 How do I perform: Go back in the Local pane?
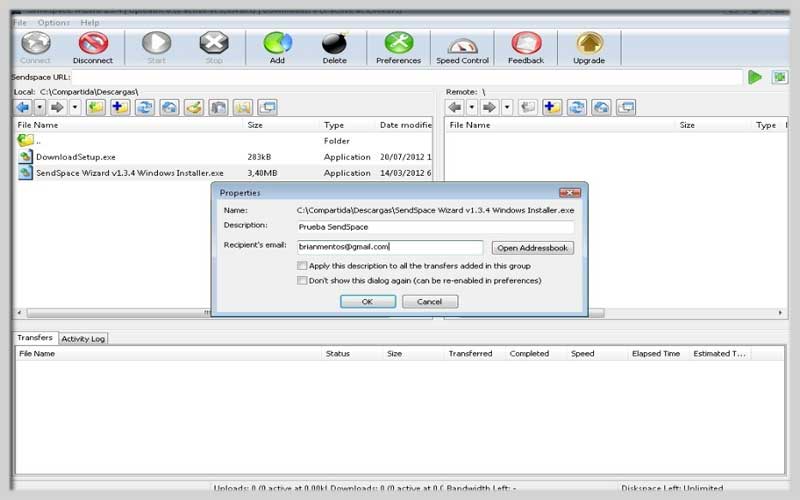[x=23, y=107]
